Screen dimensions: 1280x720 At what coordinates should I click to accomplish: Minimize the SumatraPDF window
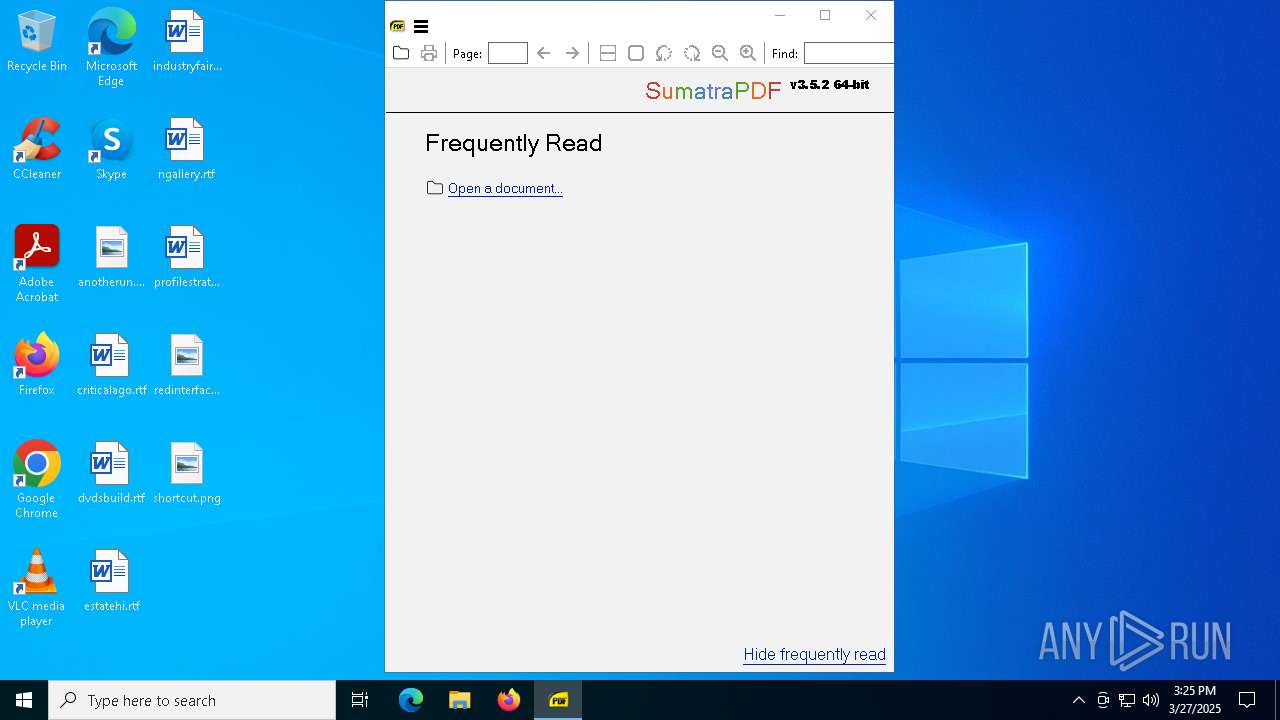pyautogui.click(x=780, y=15)
